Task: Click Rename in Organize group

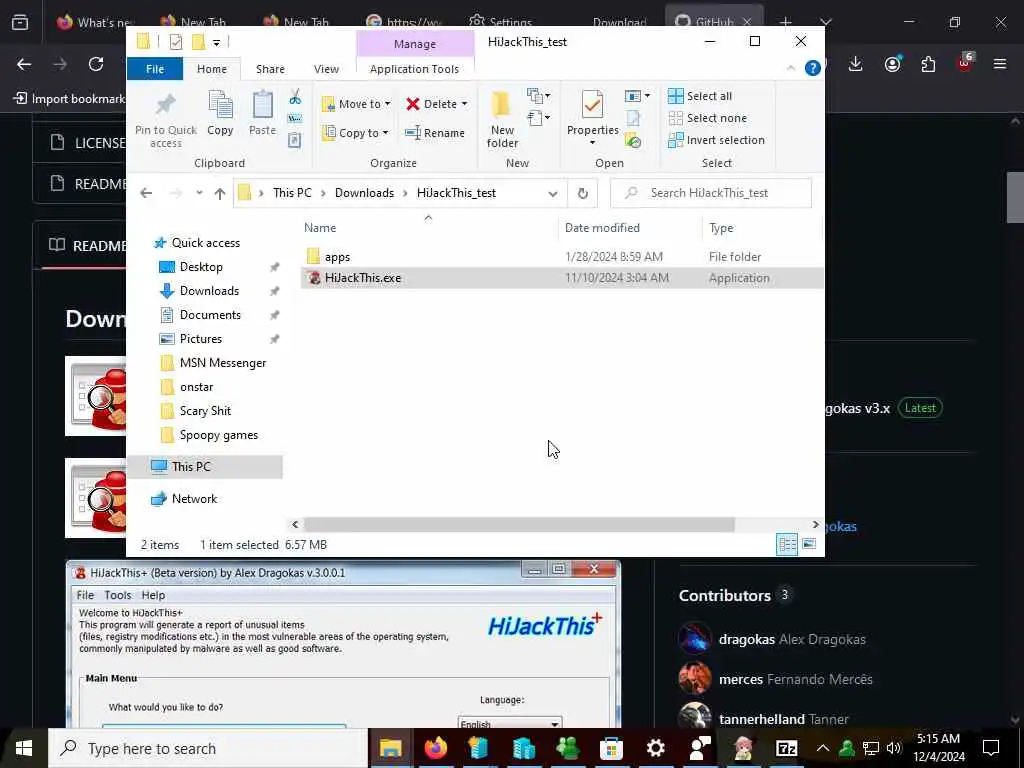Action: (x=435, y=133)
